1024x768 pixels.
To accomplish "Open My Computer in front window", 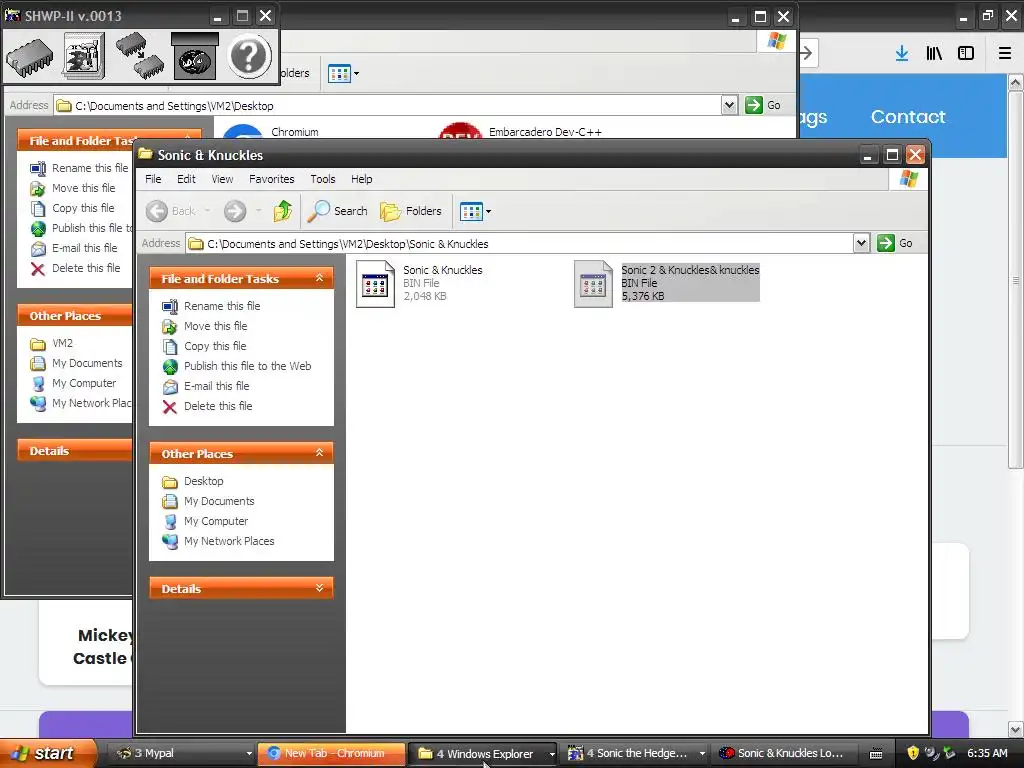I will tap(205, 521).
